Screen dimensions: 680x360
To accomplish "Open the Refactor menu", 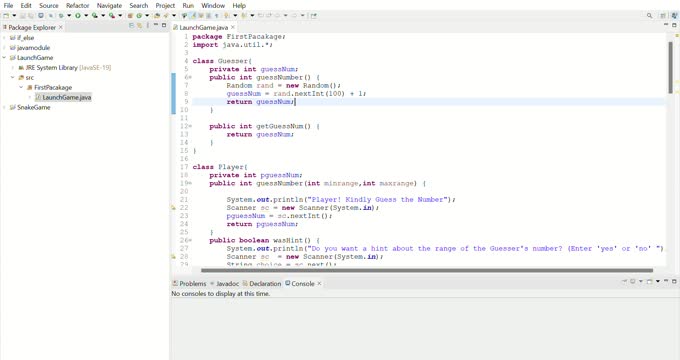I will click(78, 6).
